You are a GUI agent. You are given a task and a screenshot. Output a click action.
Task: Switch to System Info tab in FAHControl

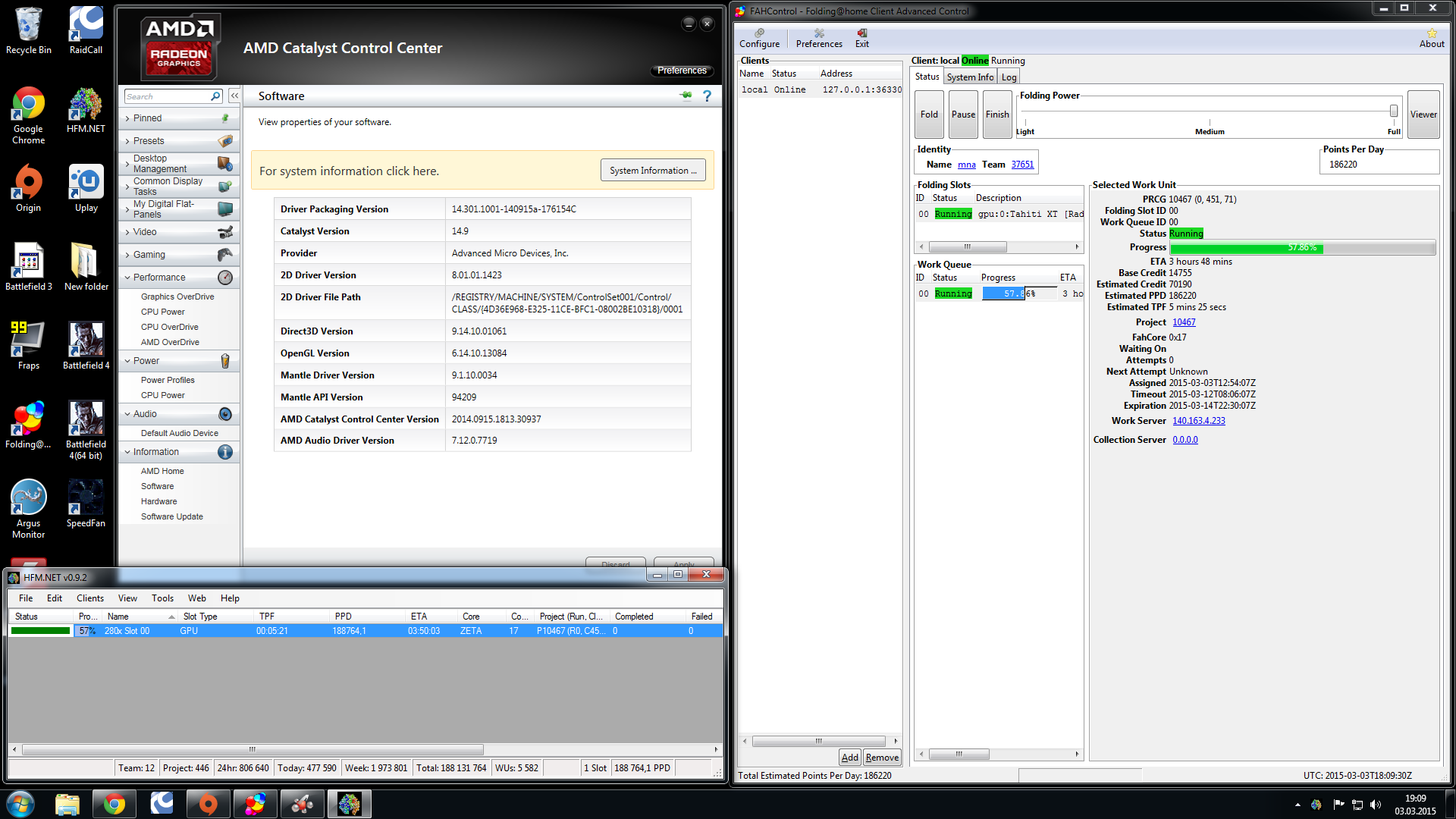tap(970, 77)
